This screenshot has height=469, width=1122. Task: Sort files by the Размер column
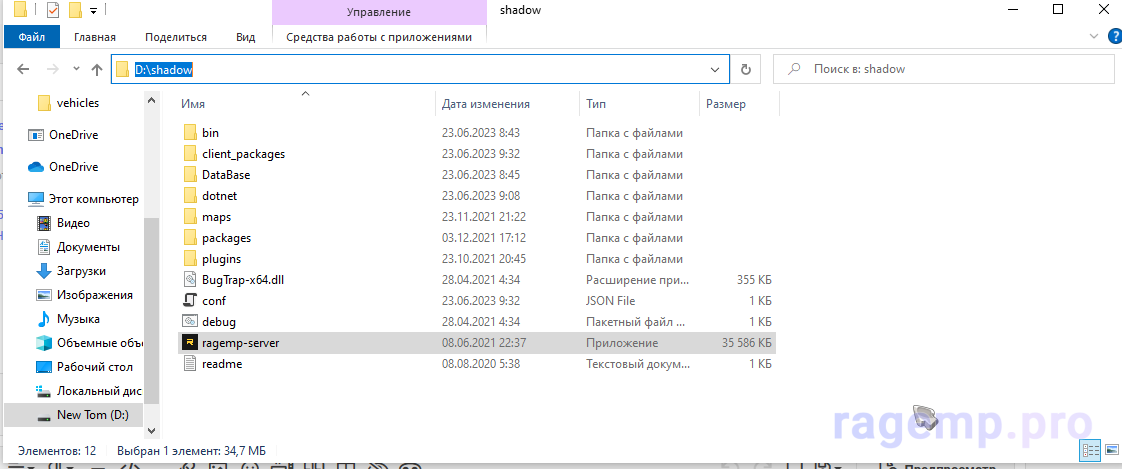pyautogui.click(x=725, y=104)
